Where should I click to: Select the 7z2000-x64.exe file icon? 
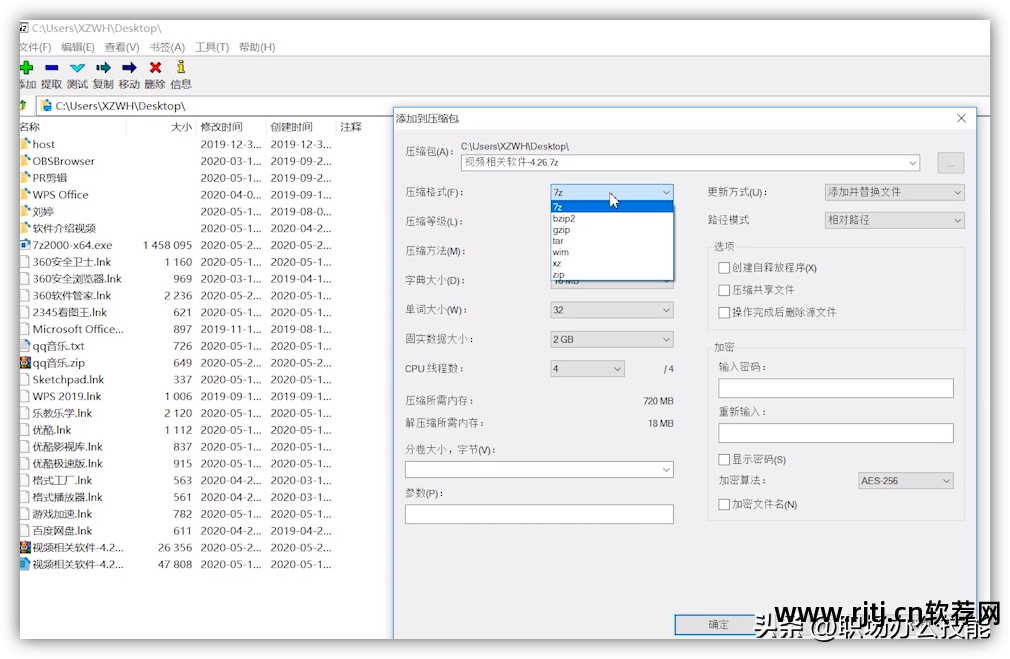pos(25,245)
